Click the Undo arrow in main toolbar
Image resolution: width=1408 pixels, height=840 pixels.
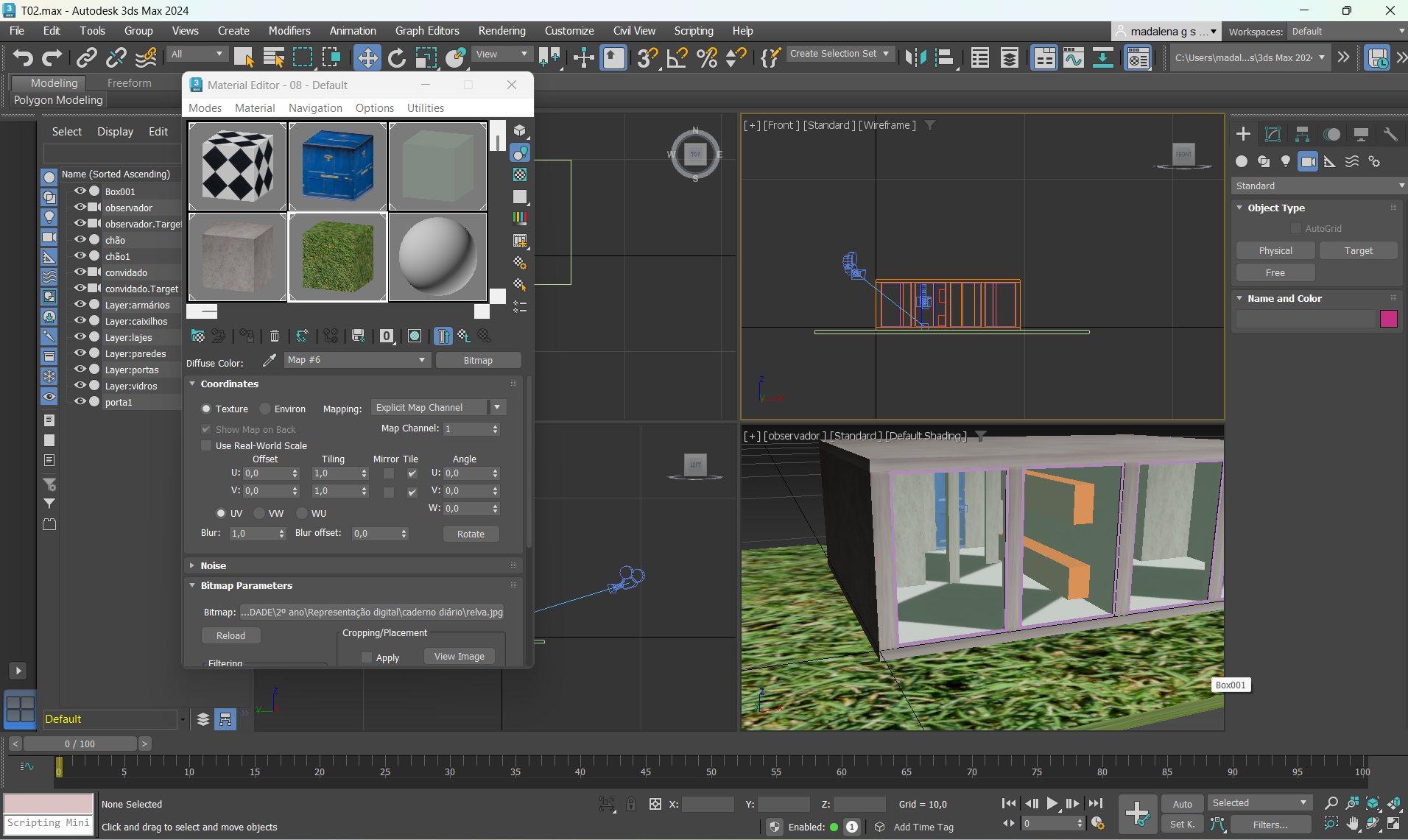click(x=23, y=57)
